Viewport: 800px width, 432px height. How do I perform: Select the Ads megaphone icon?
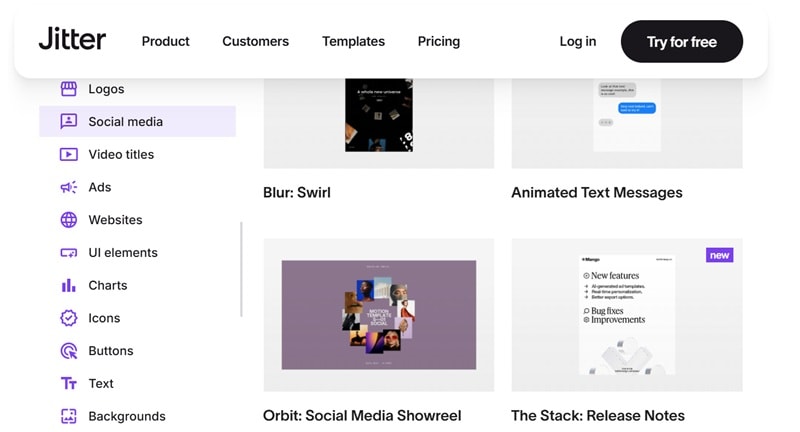pos(69,187)
